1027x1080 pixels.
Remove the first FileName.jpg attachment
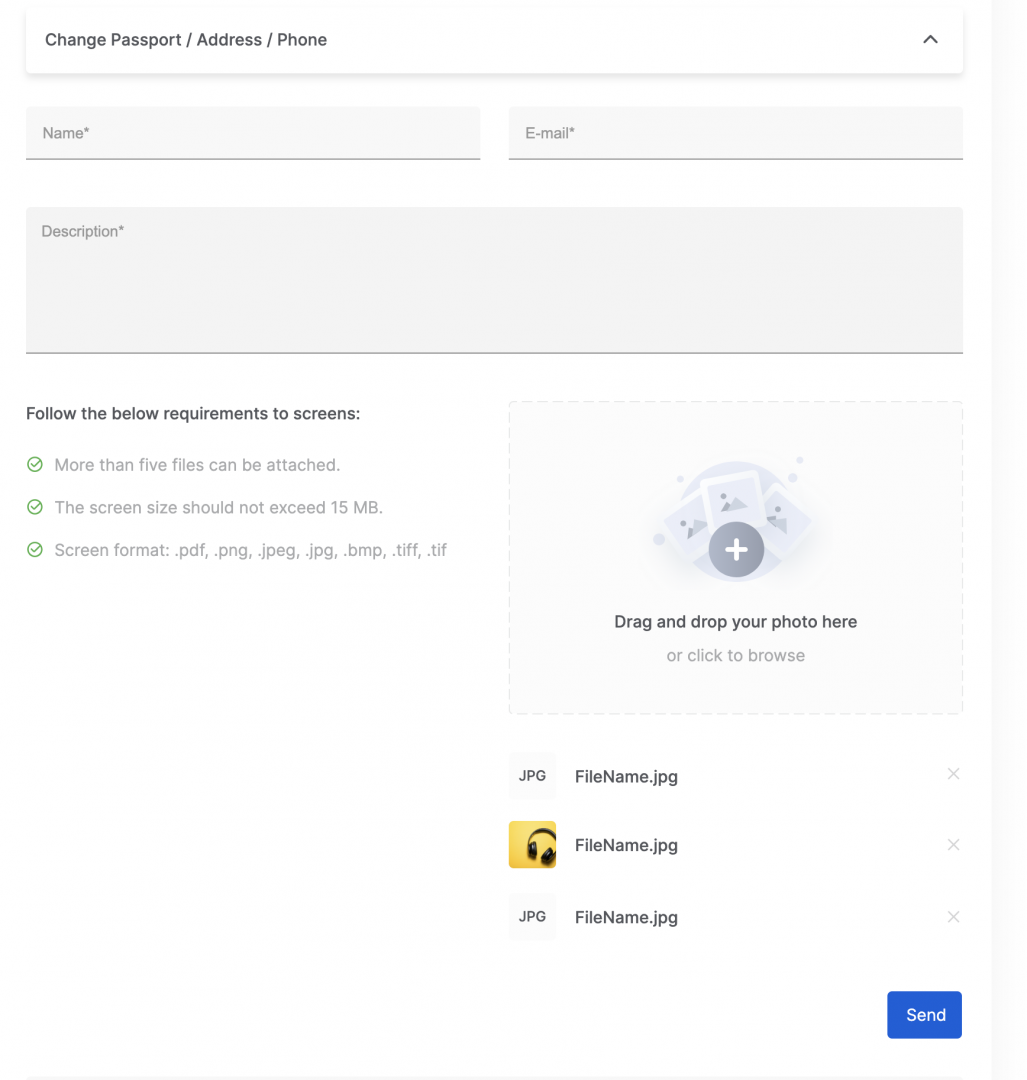click(953, 774)
